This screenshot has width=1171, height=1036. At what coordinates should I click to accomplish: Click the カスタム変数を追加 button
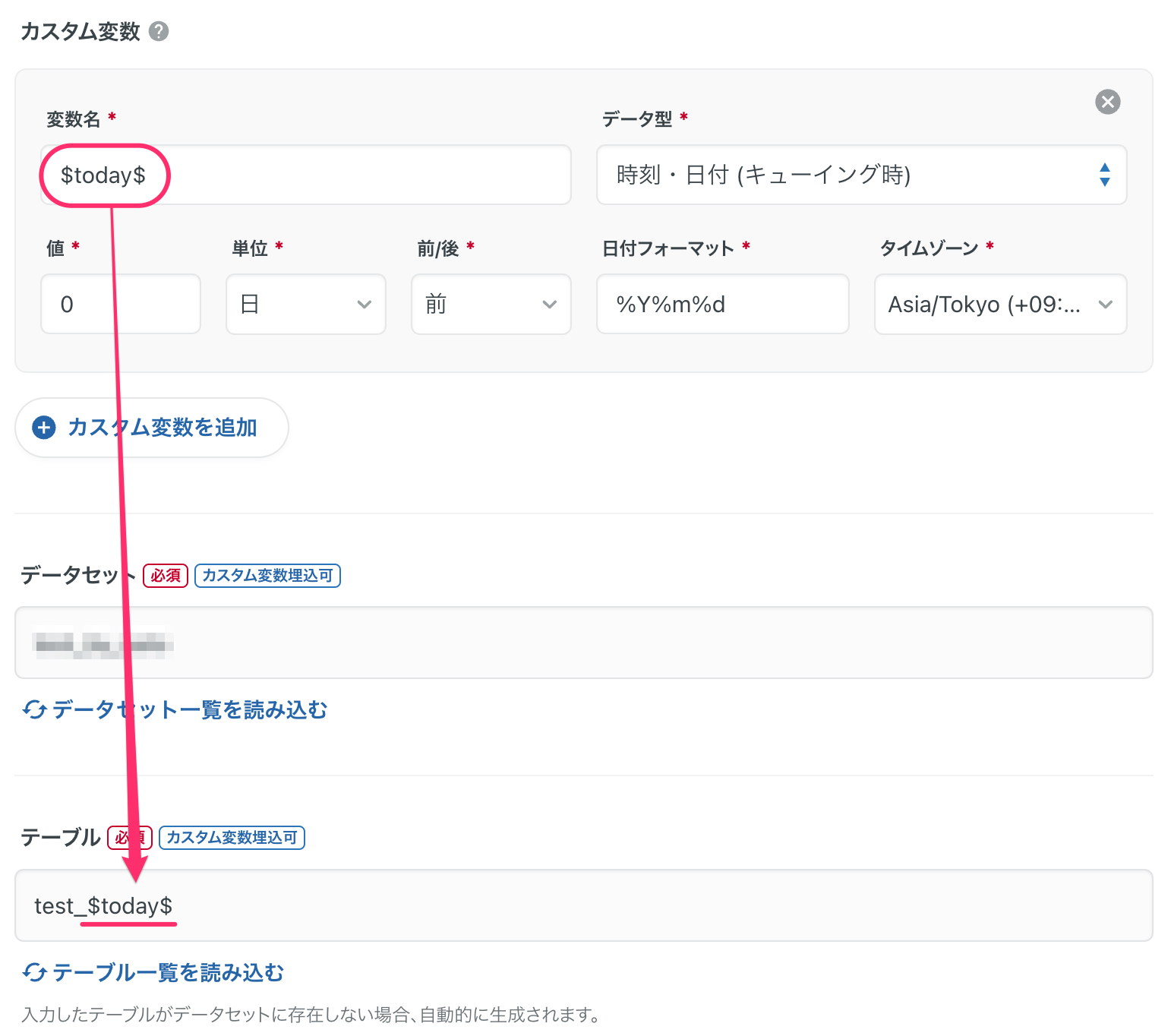152,428
